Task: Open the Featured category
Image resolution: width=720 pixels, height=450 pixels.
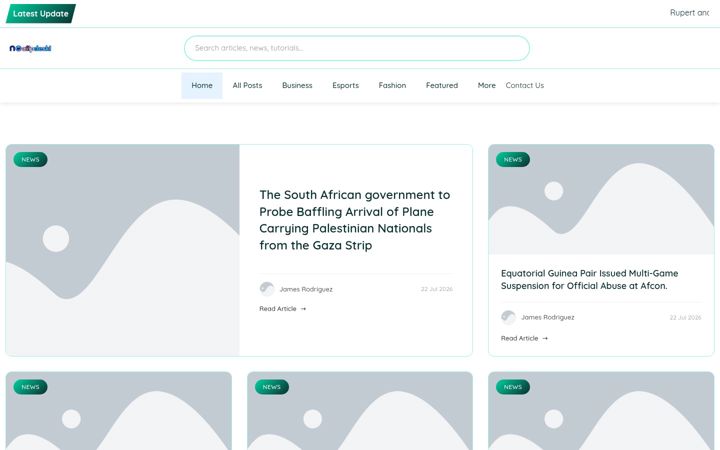Action: (x=442, y=85)
